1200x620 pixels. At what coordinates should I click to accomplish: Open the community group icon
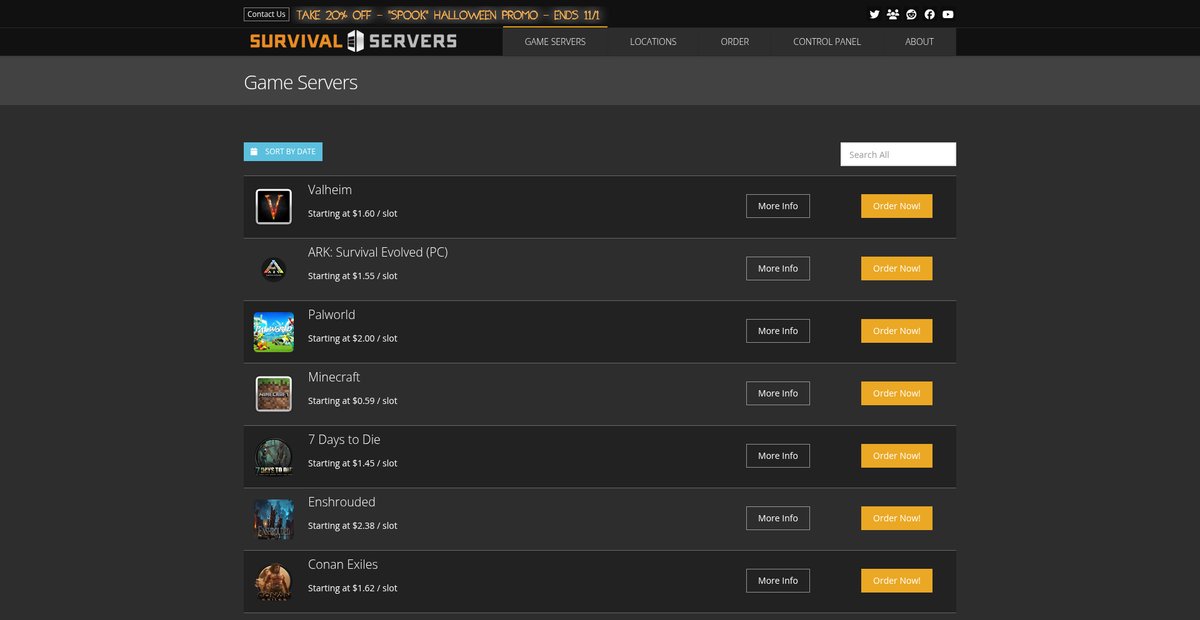click(x=893, y=14)
